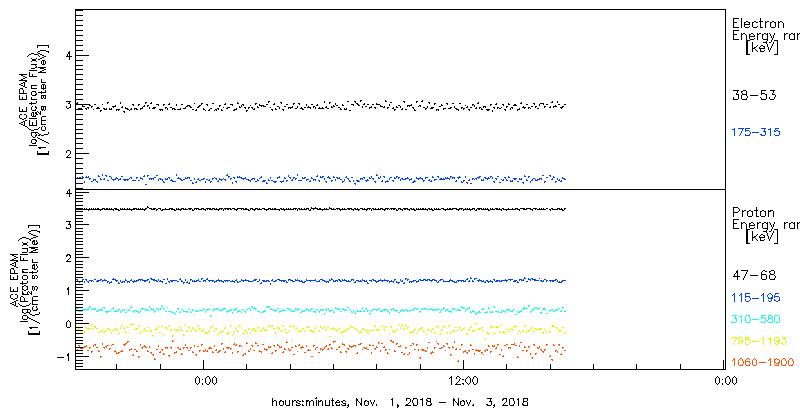Click the [keV] unit label under Electron
Image resolution: width=800 pixels, height=410 pixels.
[x=761, y=48]
